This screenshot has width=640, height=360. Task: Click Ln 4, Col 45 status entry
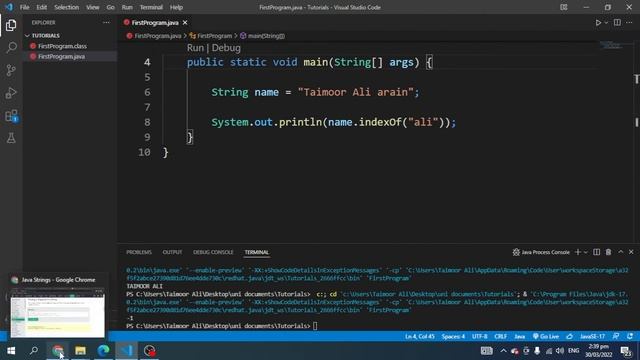(x=420, y=337)
